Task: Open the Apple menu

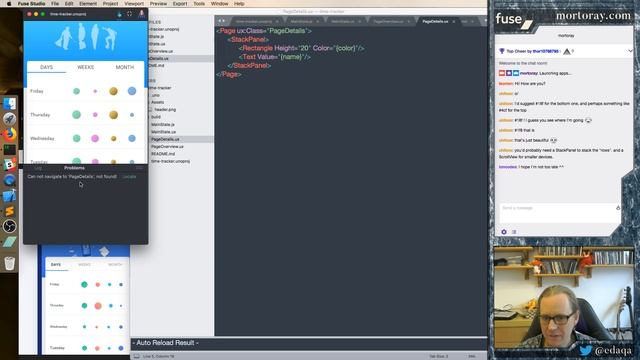Action: pos(9,4)
